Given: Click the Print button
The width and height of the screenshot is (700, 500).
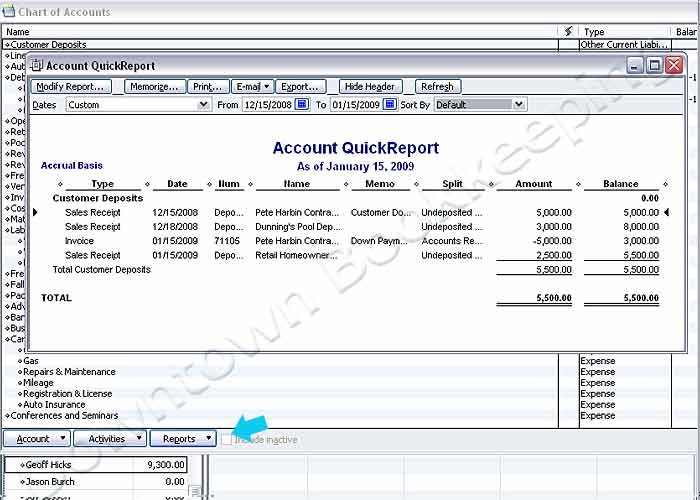Looking at the screenshot, I should 208,87.
